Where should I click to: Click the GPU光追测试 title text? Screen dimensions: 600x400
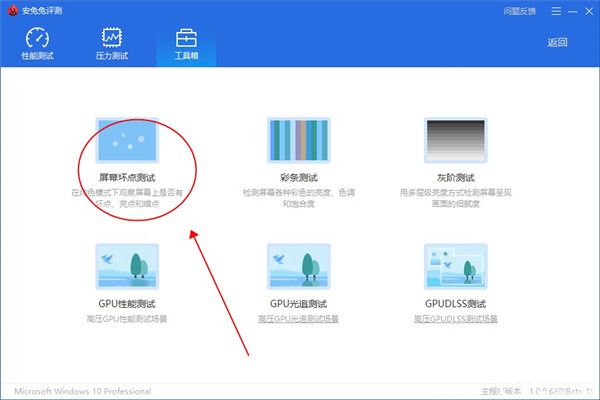pyautogui.click(x=298, y=304)
